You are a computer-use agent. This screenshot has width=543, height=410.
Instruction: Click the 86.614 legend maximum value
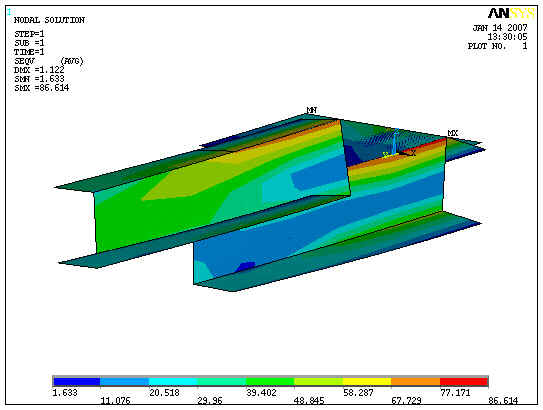pyautogui.click(x=503, y=401)
